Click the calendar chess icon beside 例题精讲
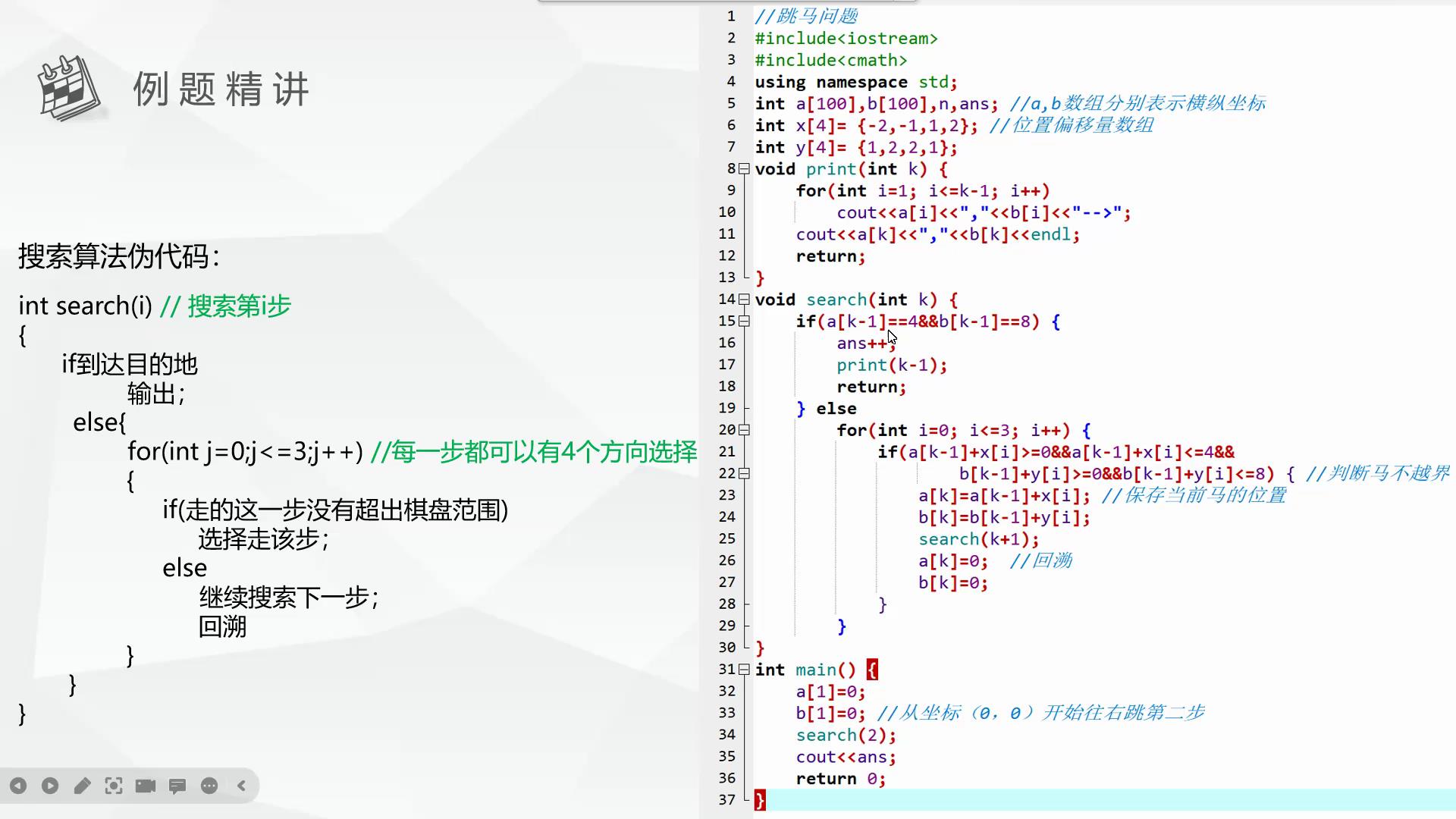This screenshot has width=1456, height=819. pos(69,88)
